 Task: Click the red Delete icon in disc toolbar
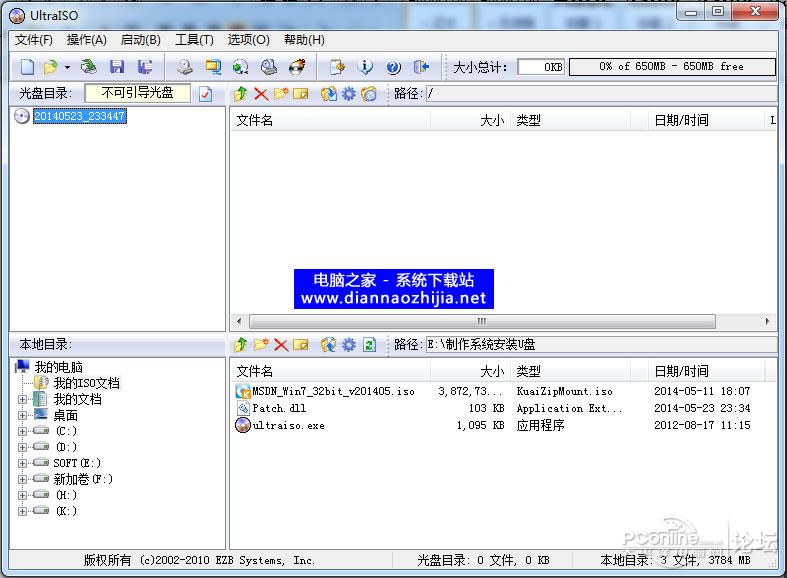coord(261,94)
